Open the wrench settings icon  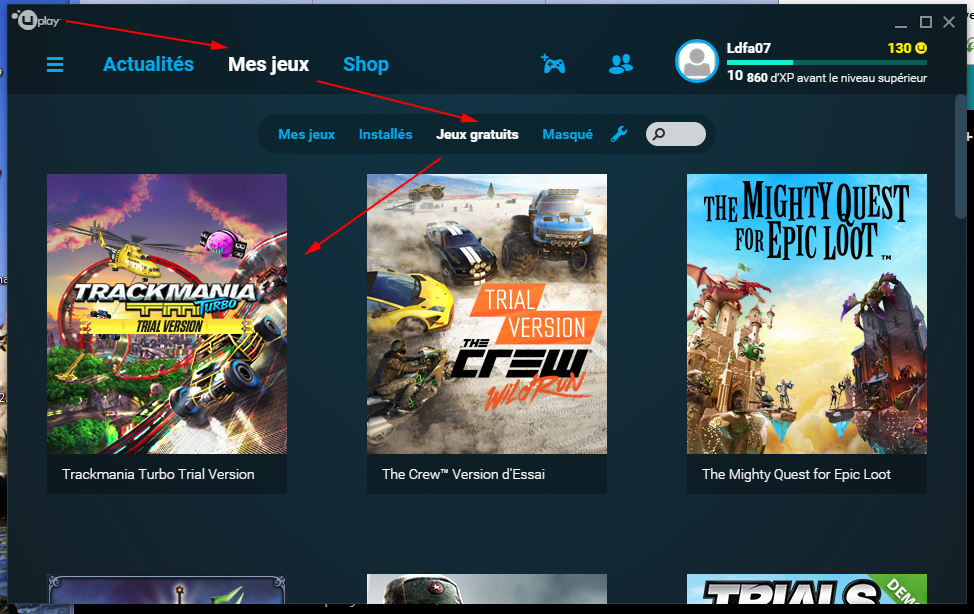point(619,134)
